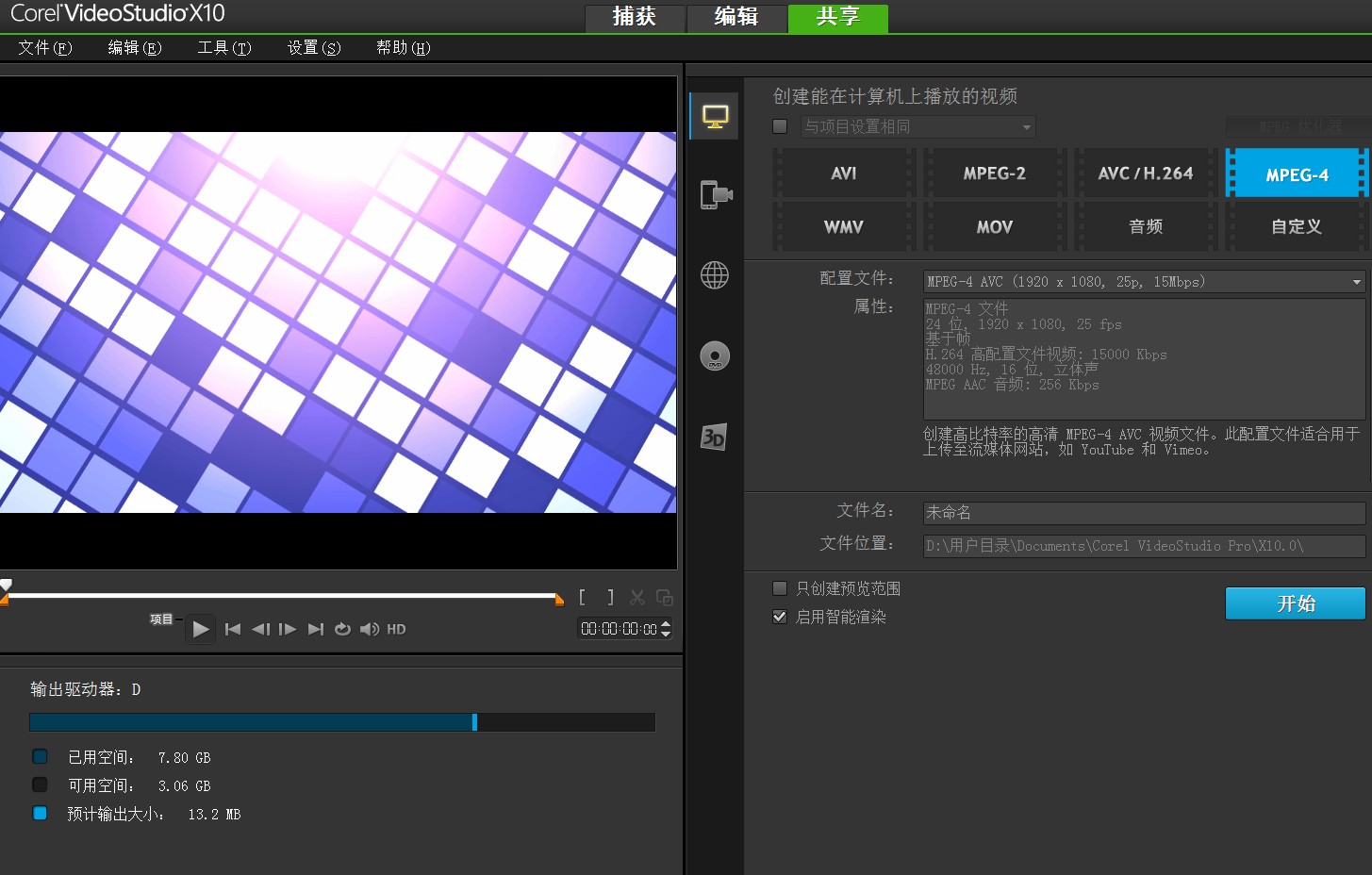The width and height of the screenshot is (1372, 875).
Task: Choose the 音频 audio output format
Action: [x=1146, y=227]
